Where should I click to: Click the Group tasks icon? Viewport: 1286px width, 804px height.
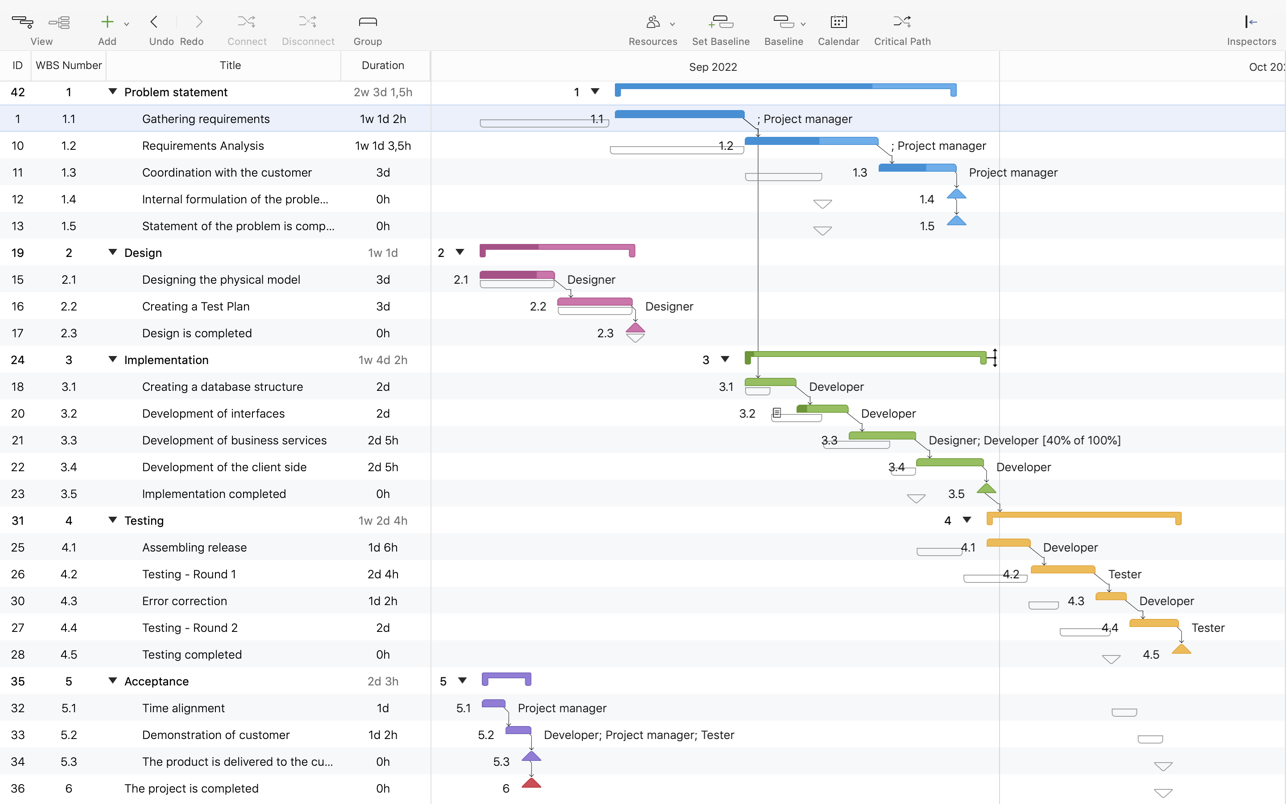click(x=367, y=22)
